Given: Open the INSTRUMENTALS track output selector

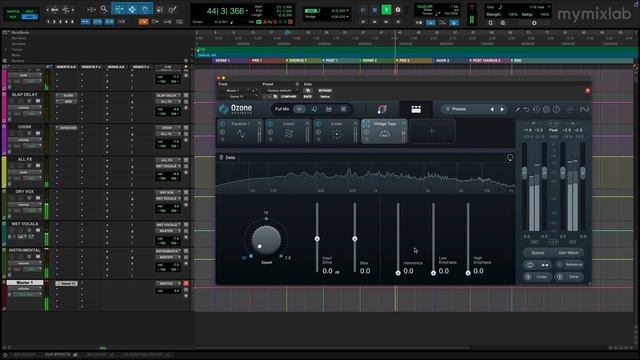Looking at the screenshot, I should tap(168, 257).
